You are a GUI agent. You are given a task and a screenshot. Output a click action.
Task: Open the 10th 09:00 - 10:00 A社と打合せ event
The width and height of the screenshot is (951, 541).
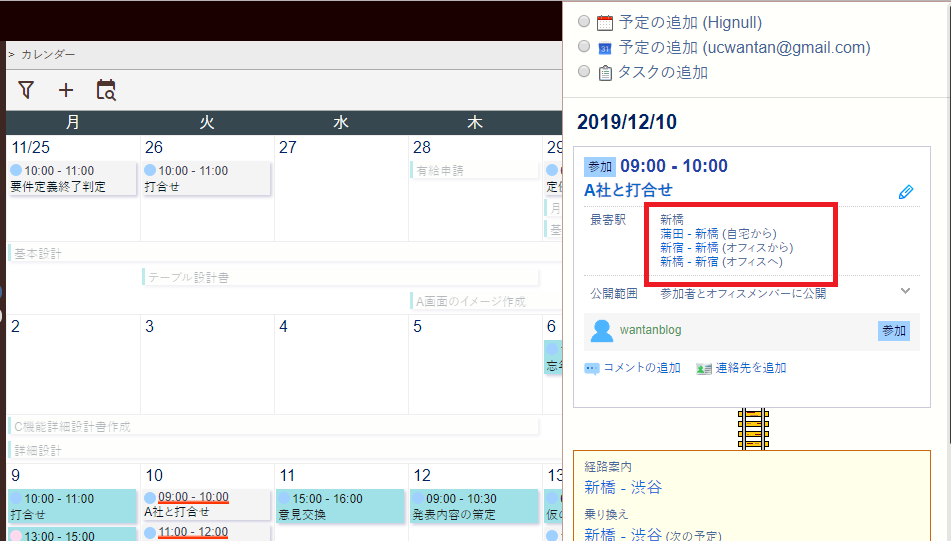[206, 505]
